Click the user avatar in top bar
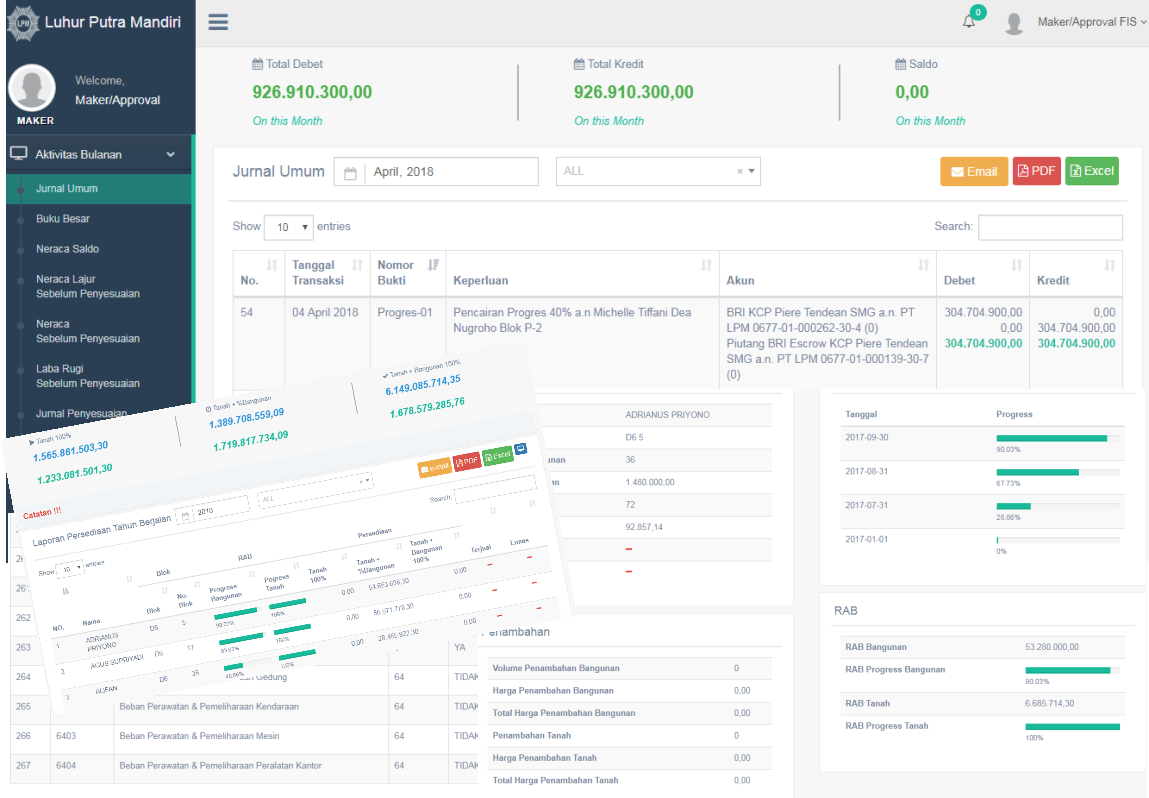The height and width of the screenshot is (798, 1149). pyautogui.click(x=1013, y=23)
